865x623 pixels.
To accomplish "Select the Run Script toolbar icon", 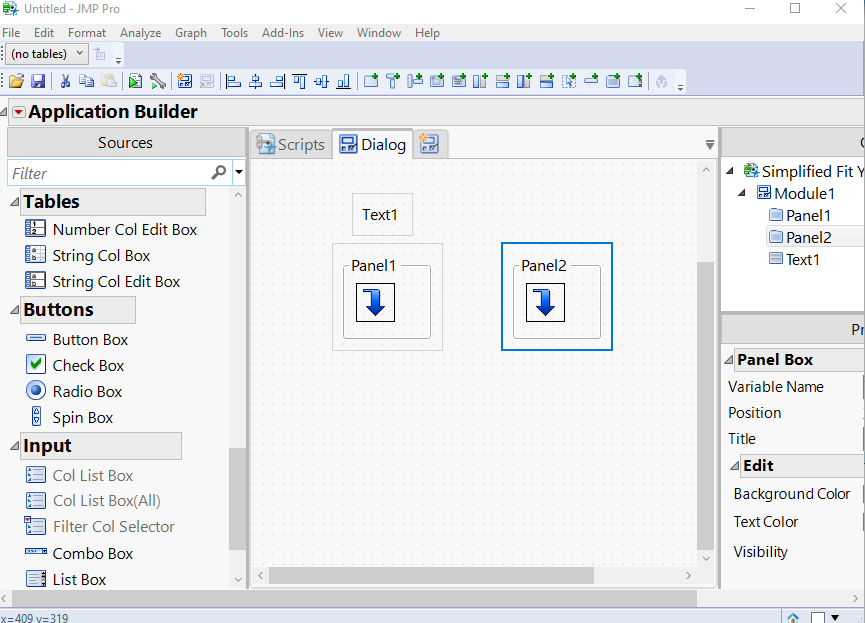I will click(x=135, y=81).
